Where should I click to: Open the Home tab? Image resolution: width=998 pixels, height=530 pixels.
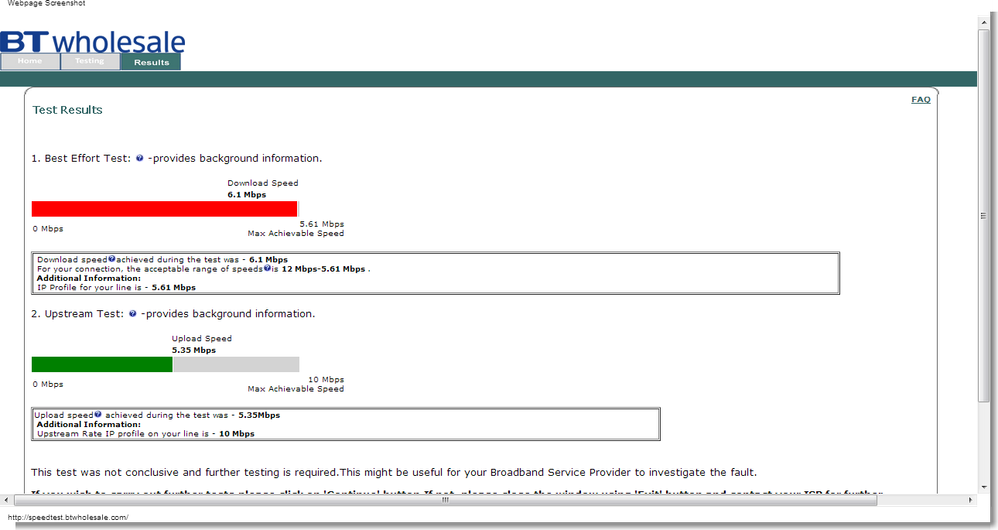[x=30, y=62]
